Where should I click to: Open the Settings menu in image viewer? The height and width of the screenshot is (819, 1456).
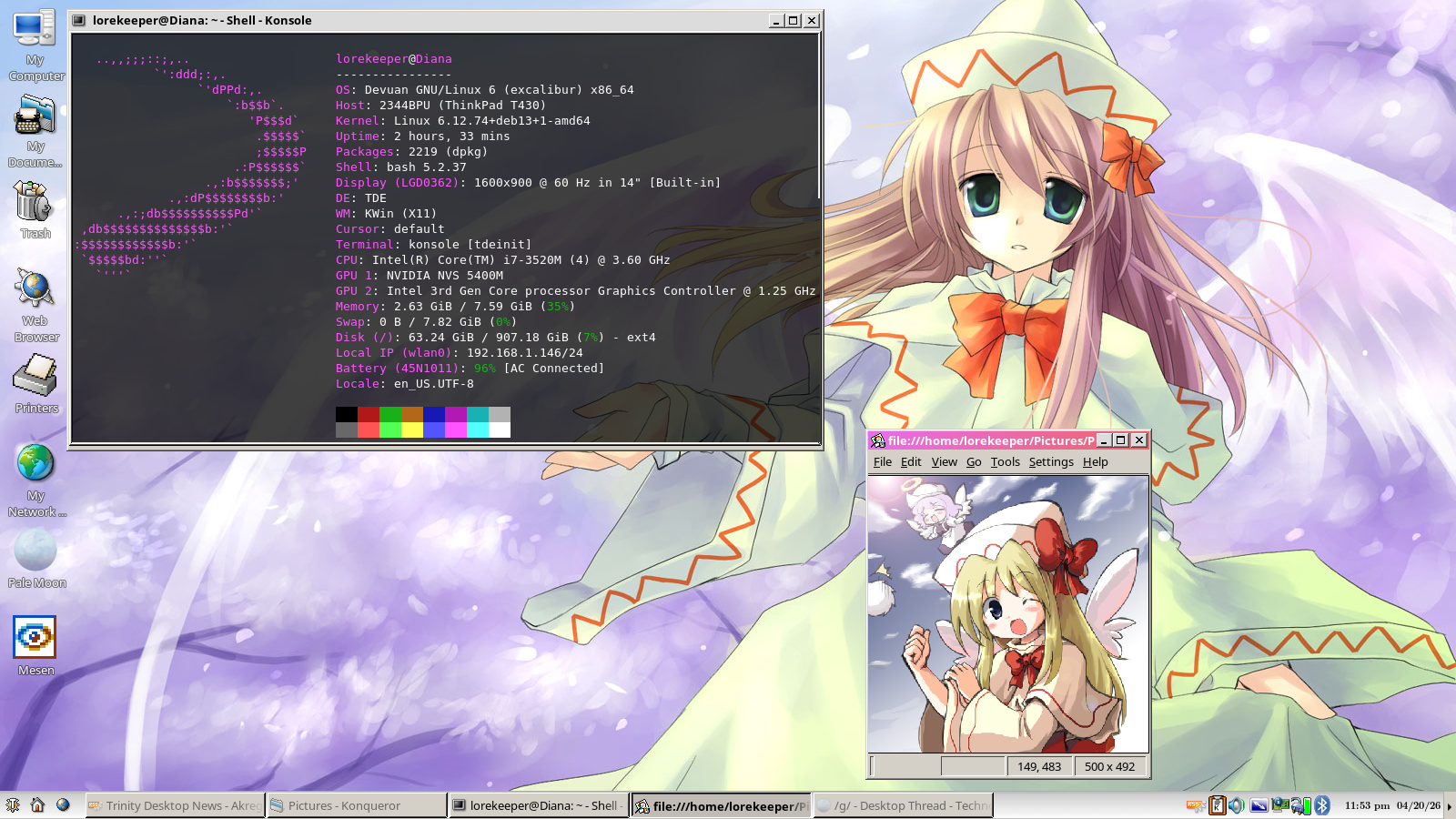click(x=1051, y=462)
